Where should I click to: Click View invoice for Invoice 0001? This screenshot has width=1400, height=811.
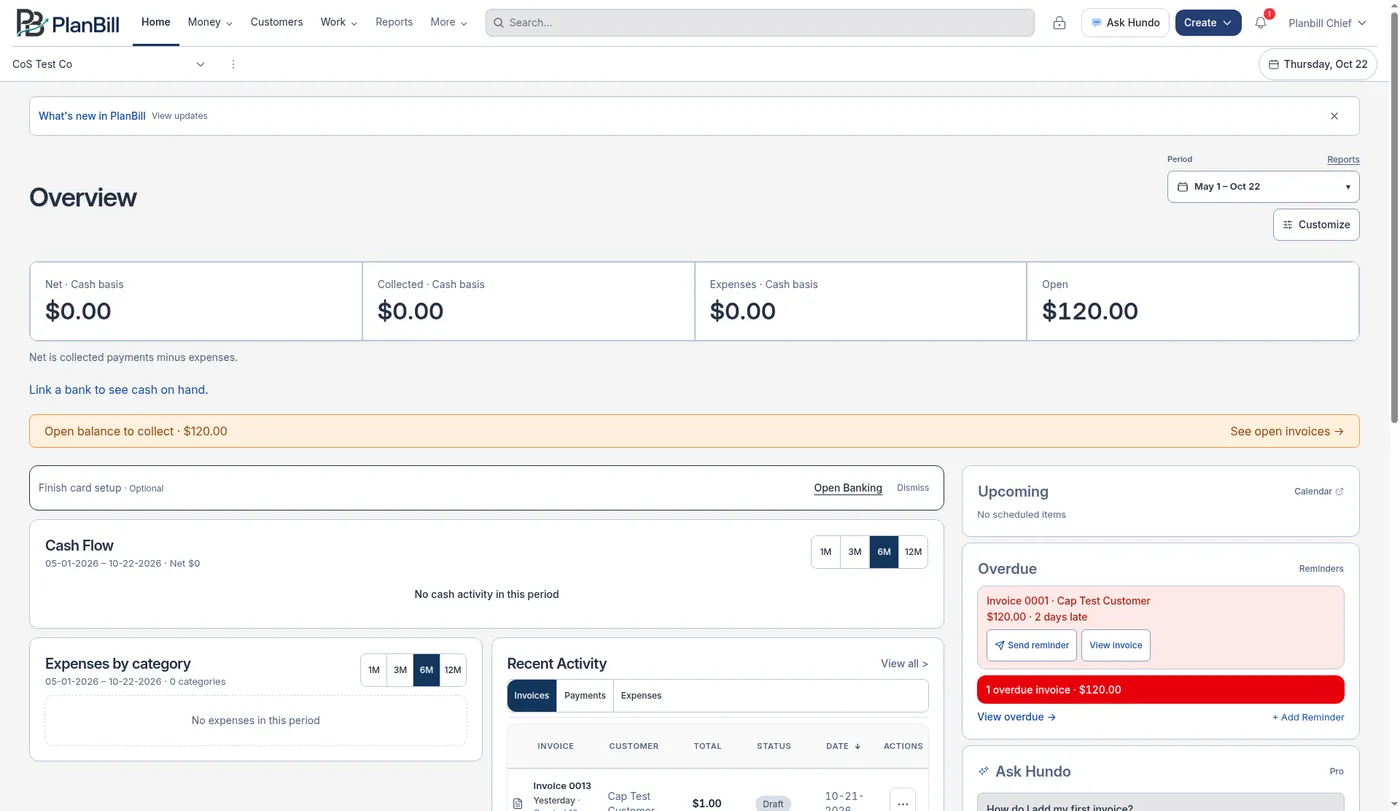pyautogui.click(x=1115, y=645)
